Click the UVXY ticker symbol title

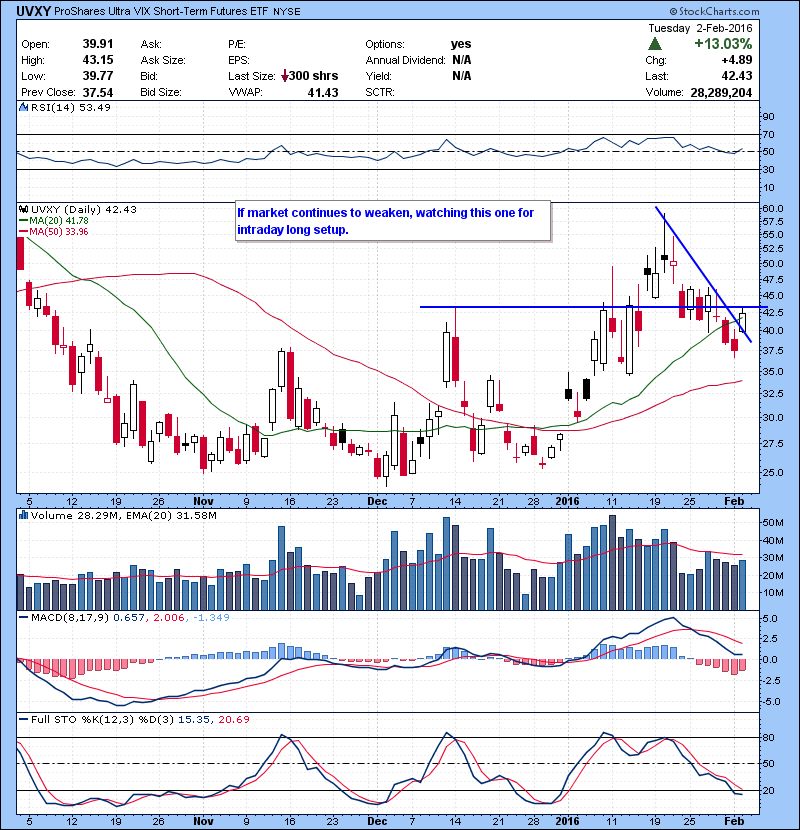coord(33,11)
